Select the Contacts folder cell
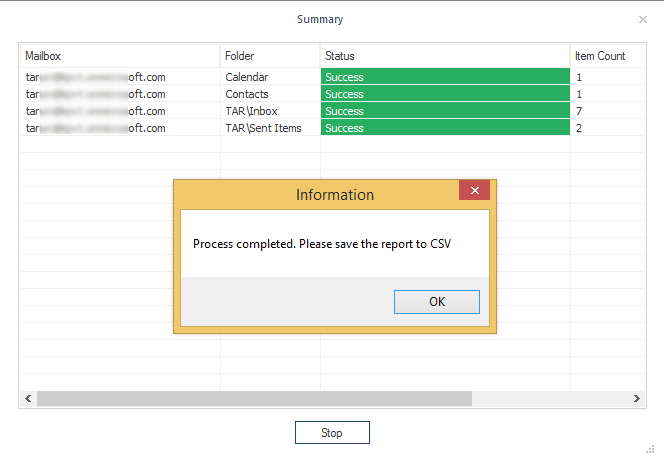The image size is (664, 462). [x=270, y=94]
